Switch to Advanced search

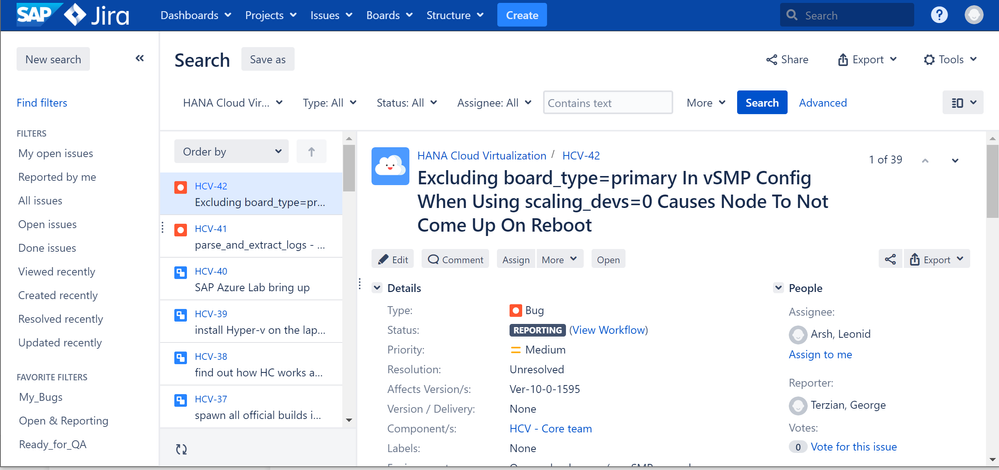(823, 103)
